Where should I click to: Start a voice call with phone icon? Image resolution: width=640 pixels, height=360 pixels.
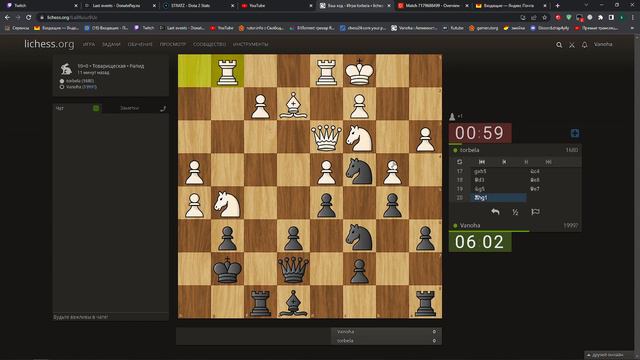pyautogui.click(x=163, y=108)
